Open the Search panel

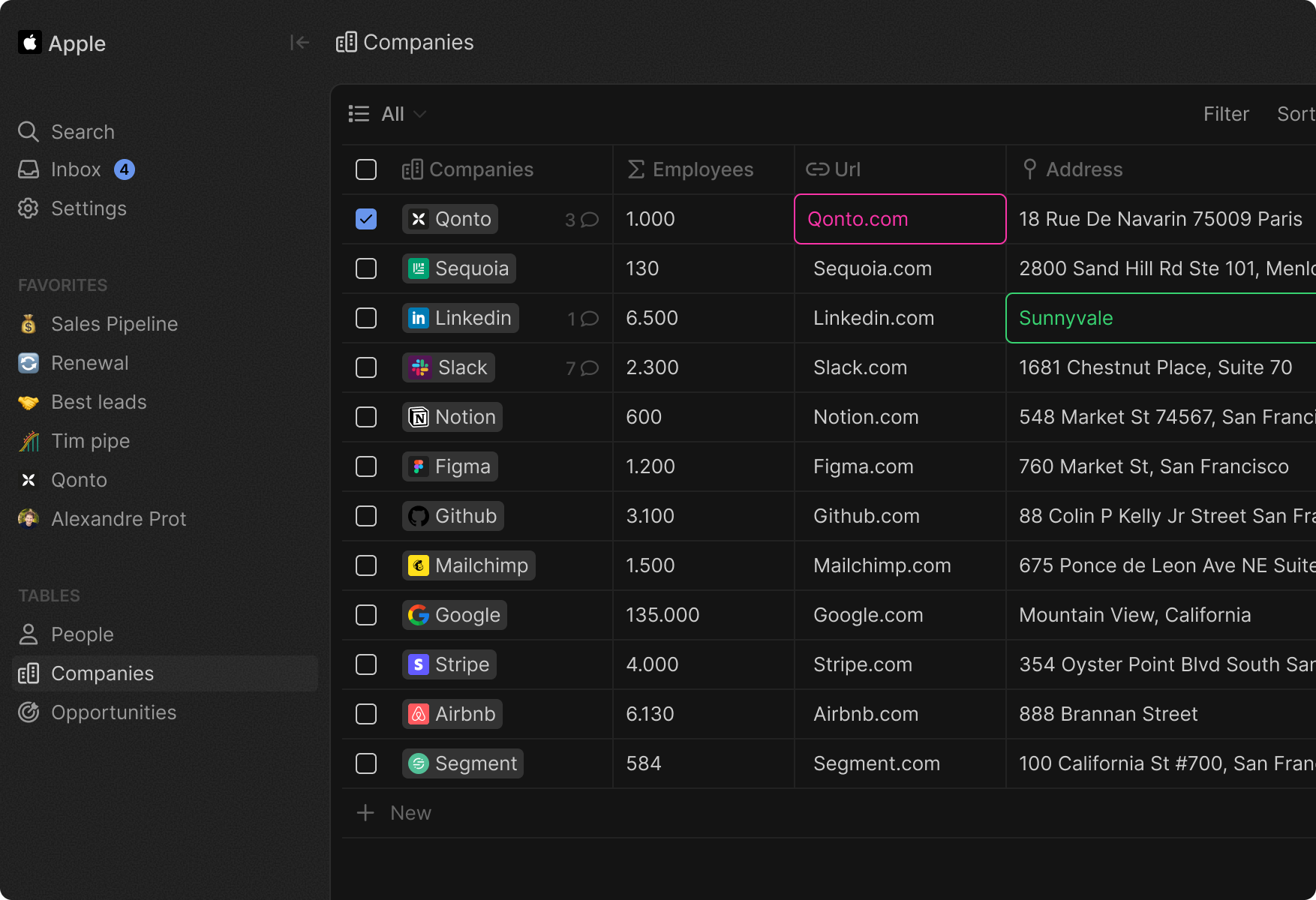click(x=83, y=131)
